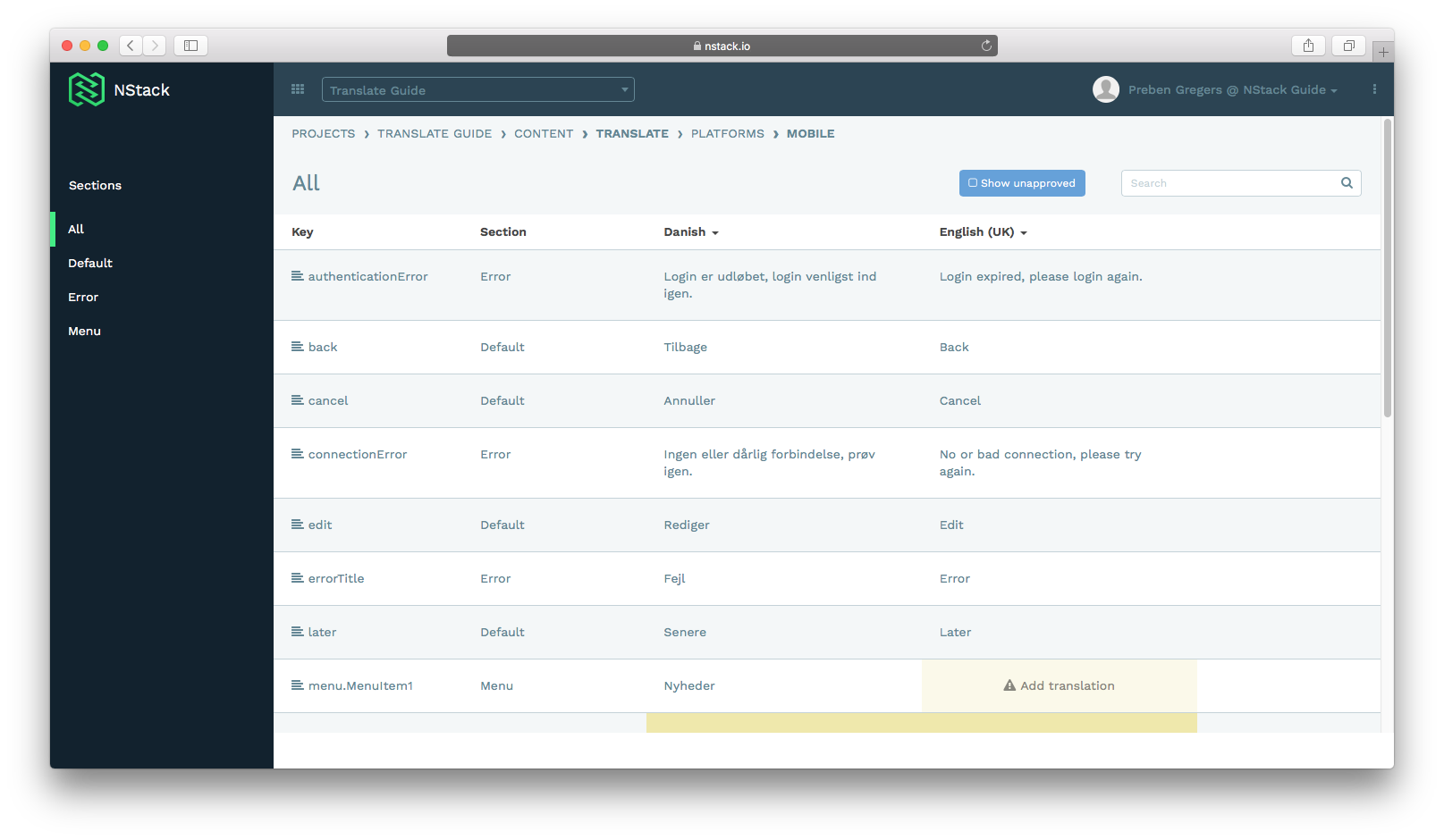Click the list icon beside later key
This screenshot has height=840, width=1444.
click(297, 632)
